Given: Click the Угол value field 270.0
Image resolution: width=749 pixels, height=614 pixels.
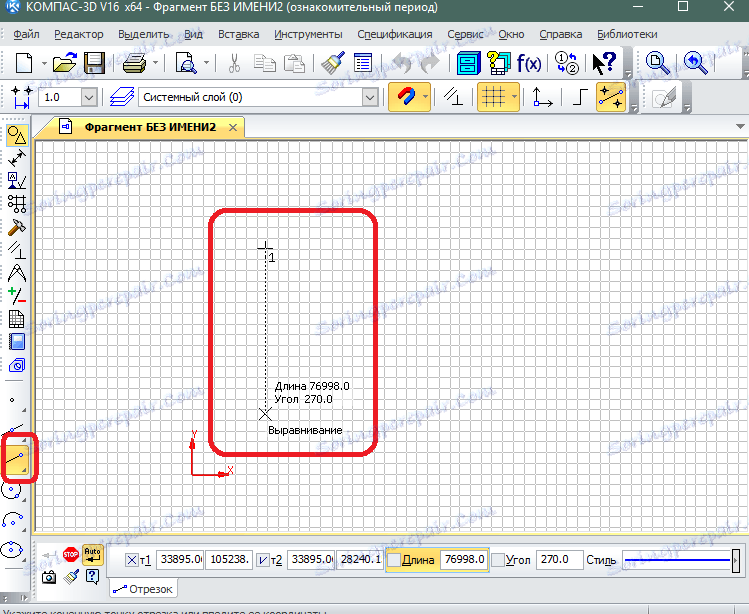Looking at the screenshot, I should [560, 560].
